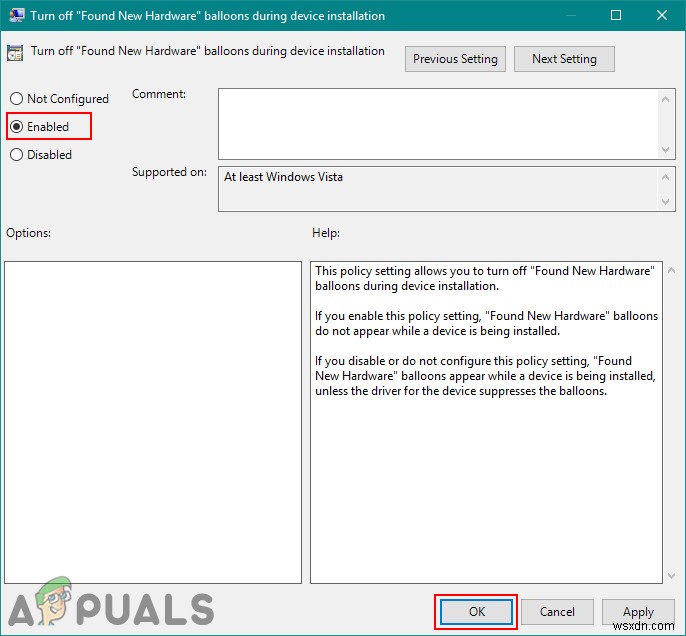686x636 pixels.
Task: Click the Help text first paragraph
Action: pyautogui.click(x=485, y=278)
